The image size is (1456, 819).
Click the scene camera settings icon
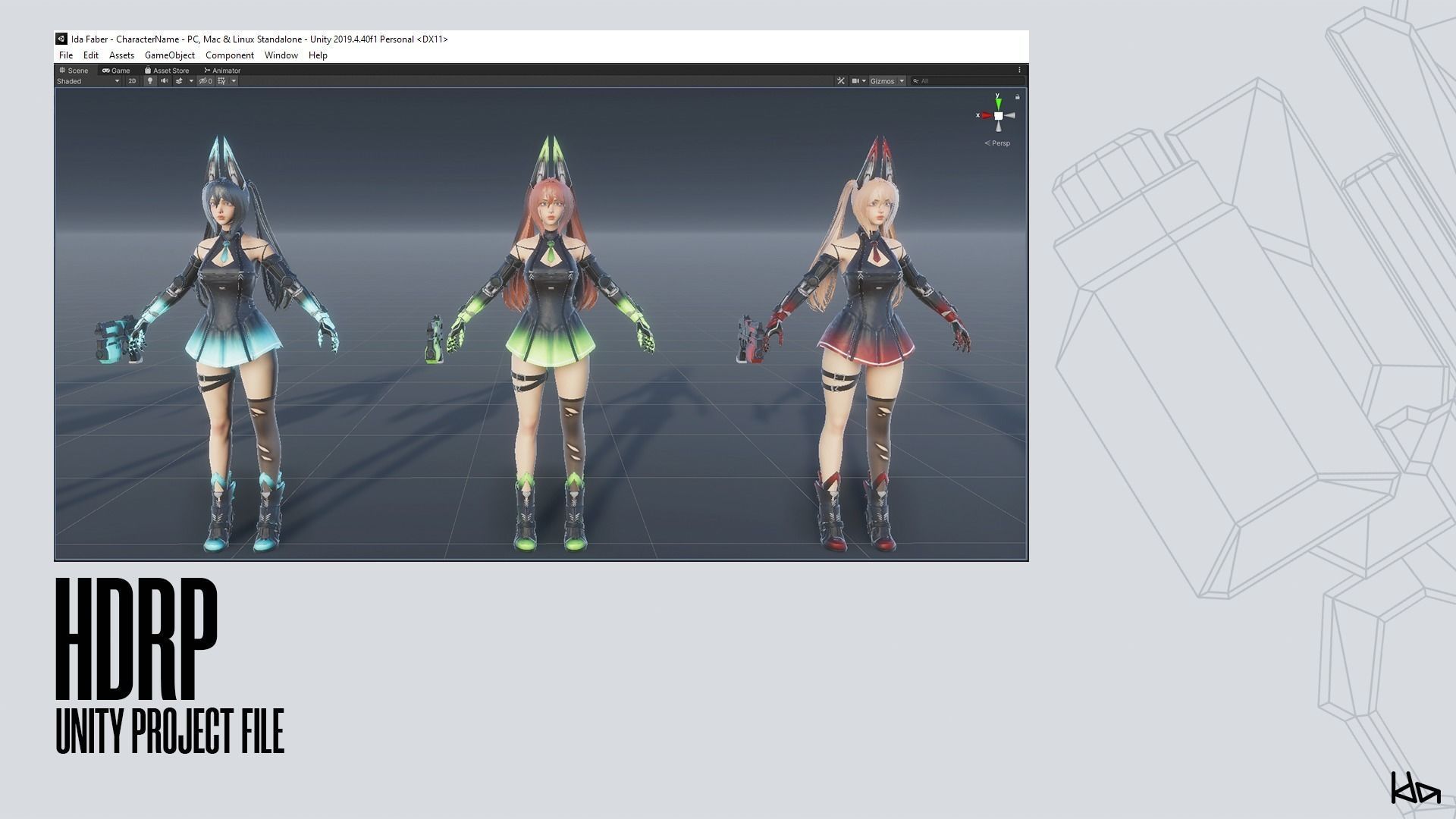click(855, 81)
